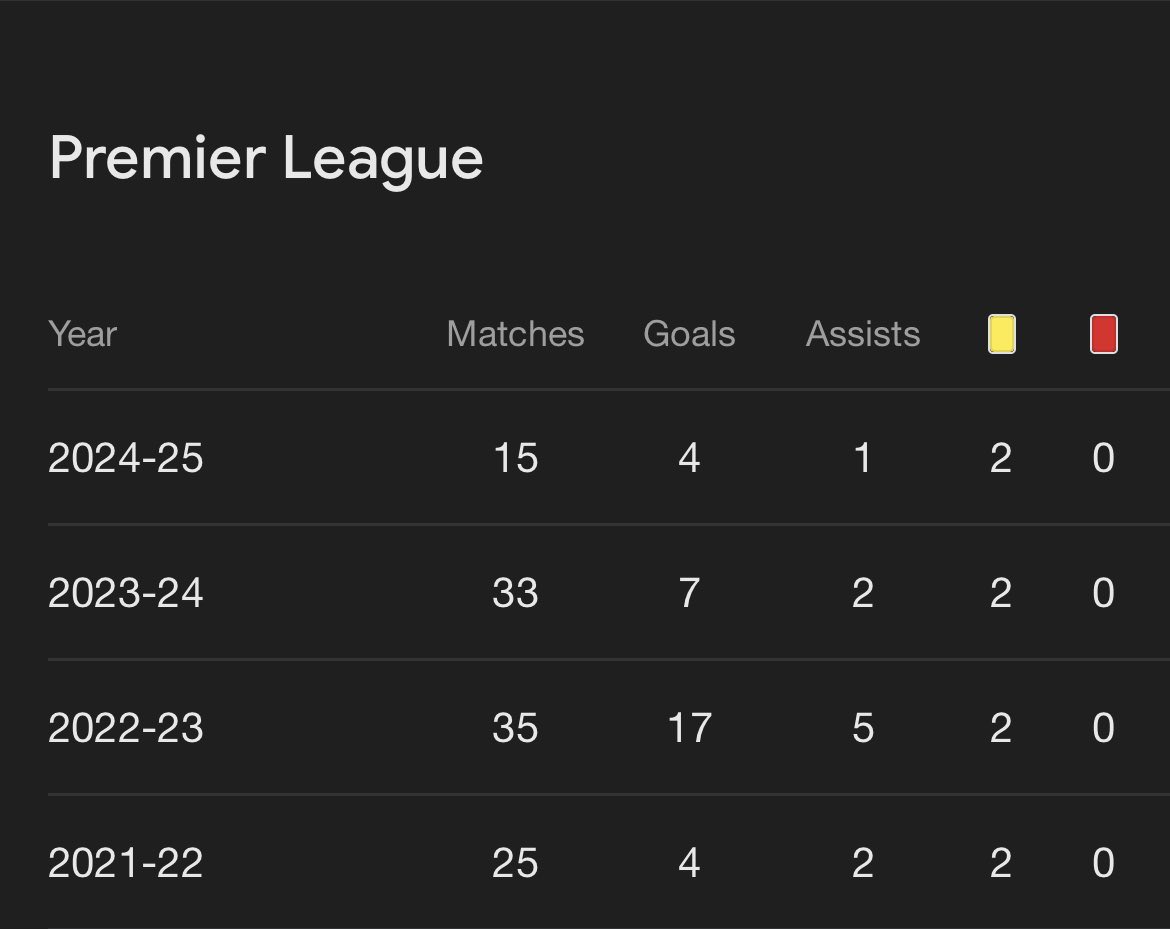This screenshot has width=1170, height=929.
Task: Click 15 matches in 2024-25 row
Action: [x=516, y=457]
